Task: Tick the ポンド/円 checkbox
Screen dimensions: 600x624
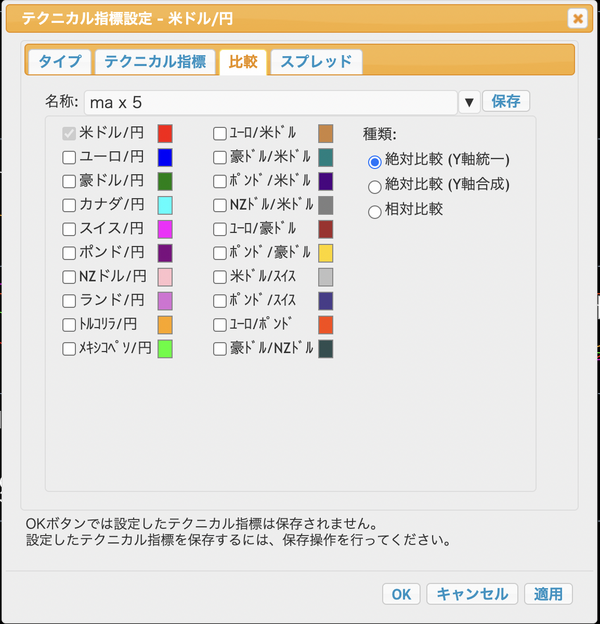Action: [69, 253]
